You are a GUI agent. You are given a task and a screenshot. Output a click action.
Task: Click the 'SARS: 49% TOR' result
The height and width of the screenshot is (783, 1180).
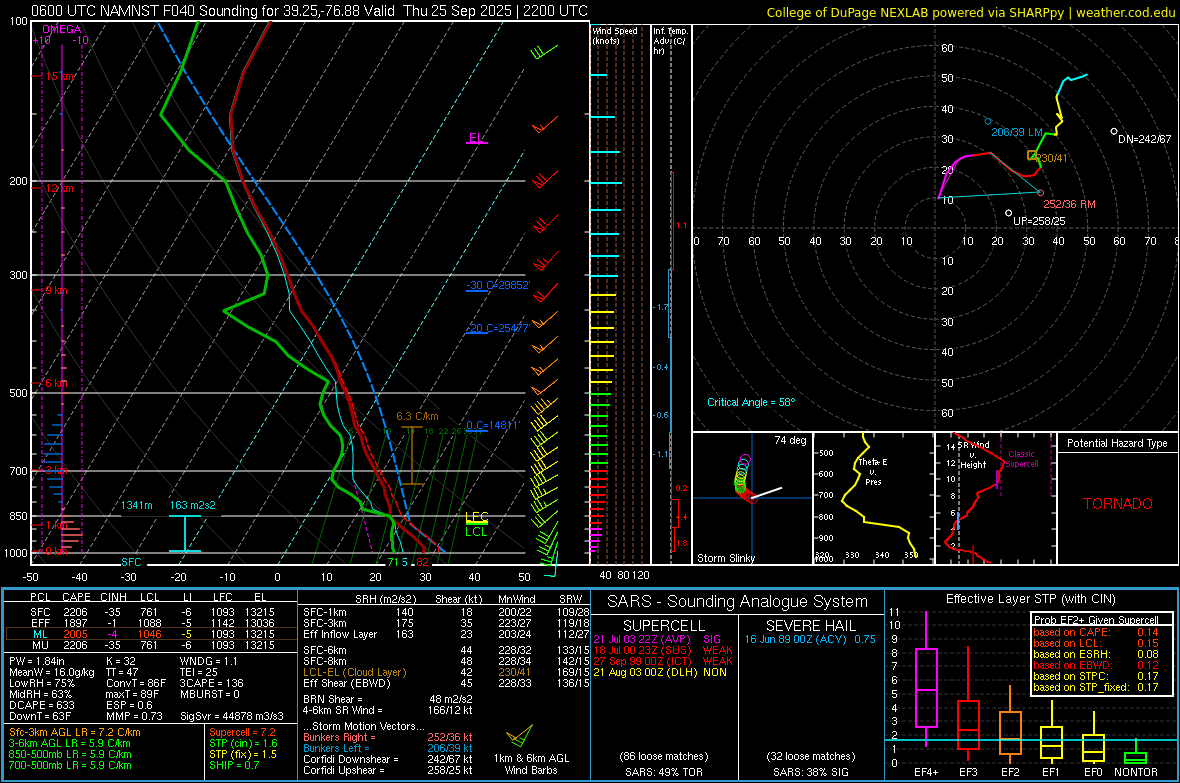[664, 772]
